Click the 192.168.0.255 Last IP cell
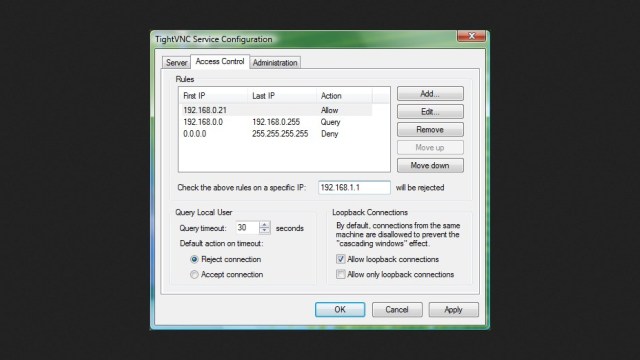Viewport: 640px width, 360px height. pyautogui.click(x=276, y=122)
